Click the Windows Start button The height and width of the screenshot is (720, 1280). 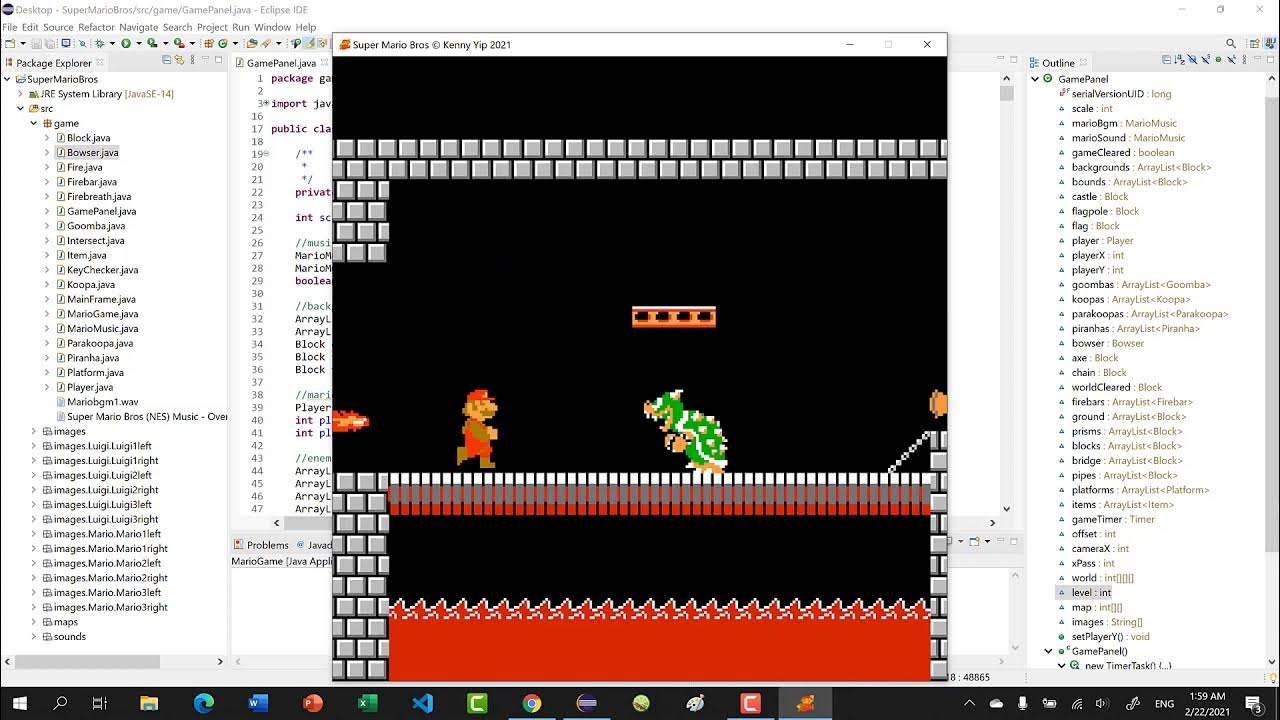(19, 704)
